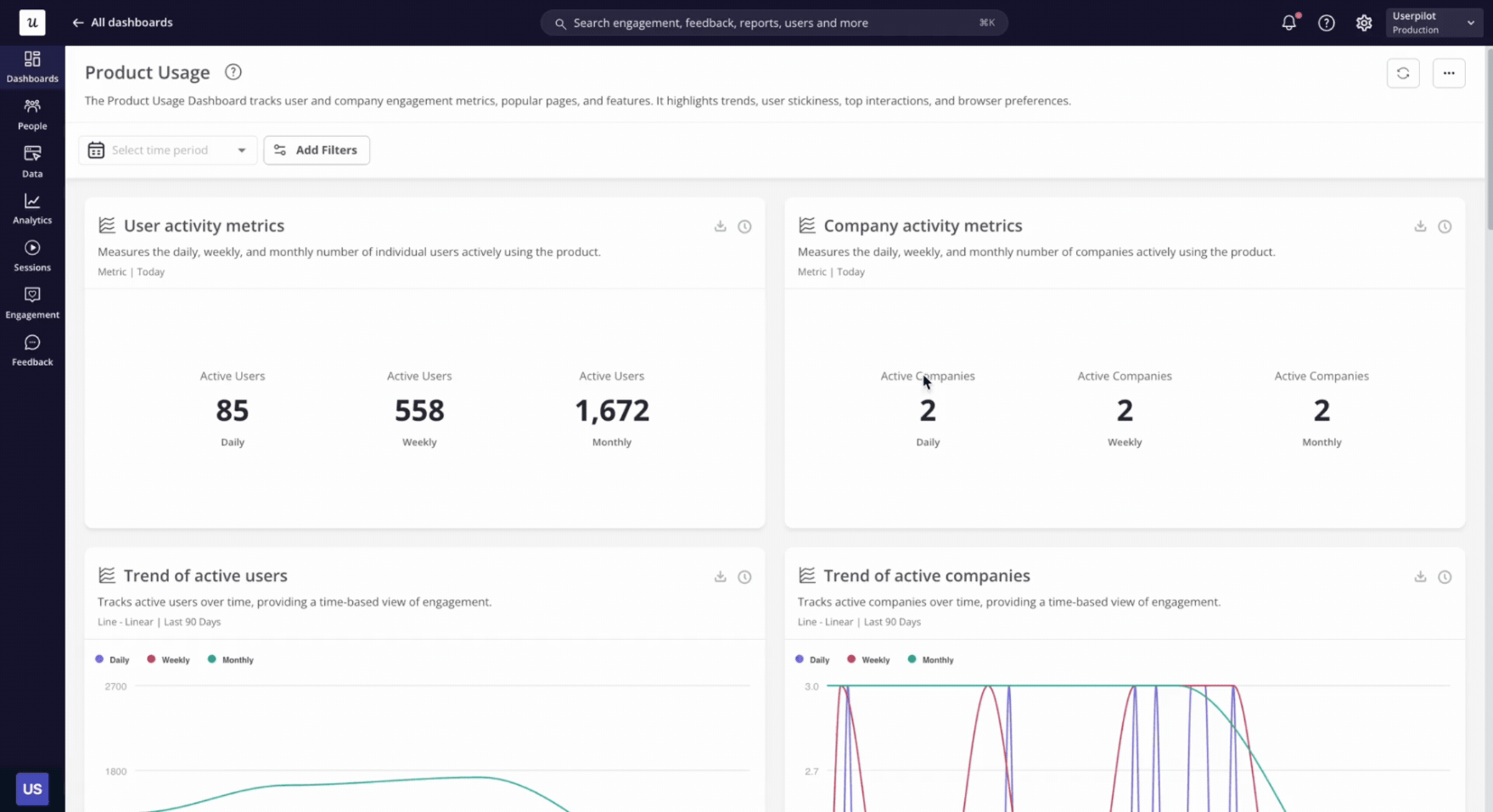
Task: Toggle Weekly series in active companies legend
Action: pos(868,659)
